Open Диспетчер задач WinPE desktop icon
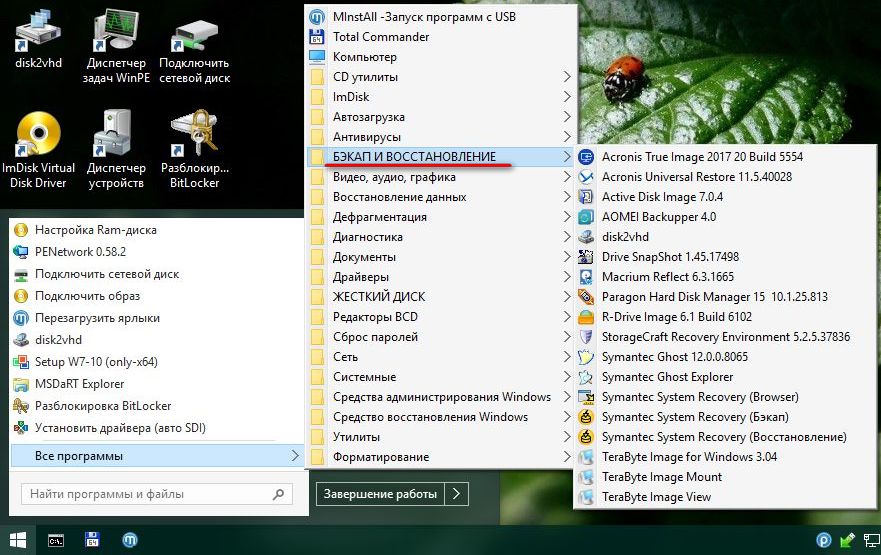 pyautogui.click(x=116, y=46)
